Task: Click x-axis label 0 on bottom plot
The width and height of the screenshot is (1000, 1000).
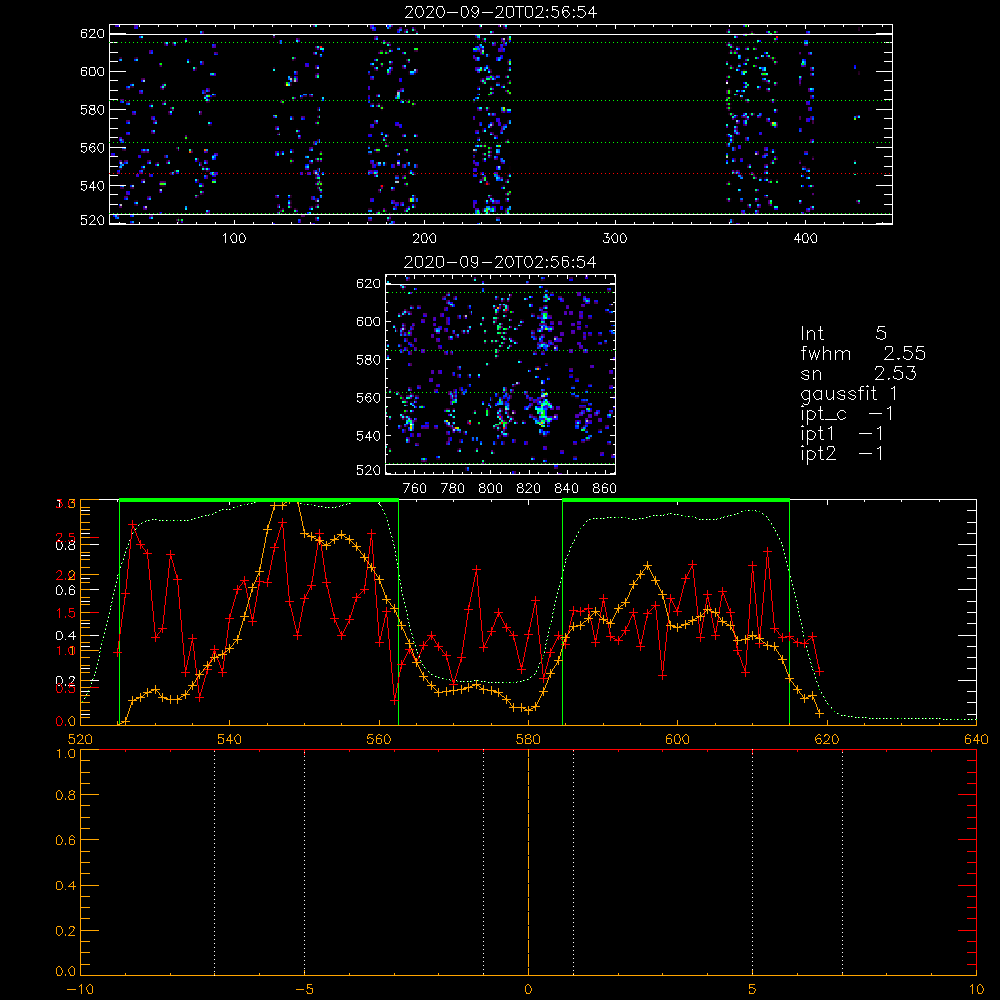Action: 529,990
